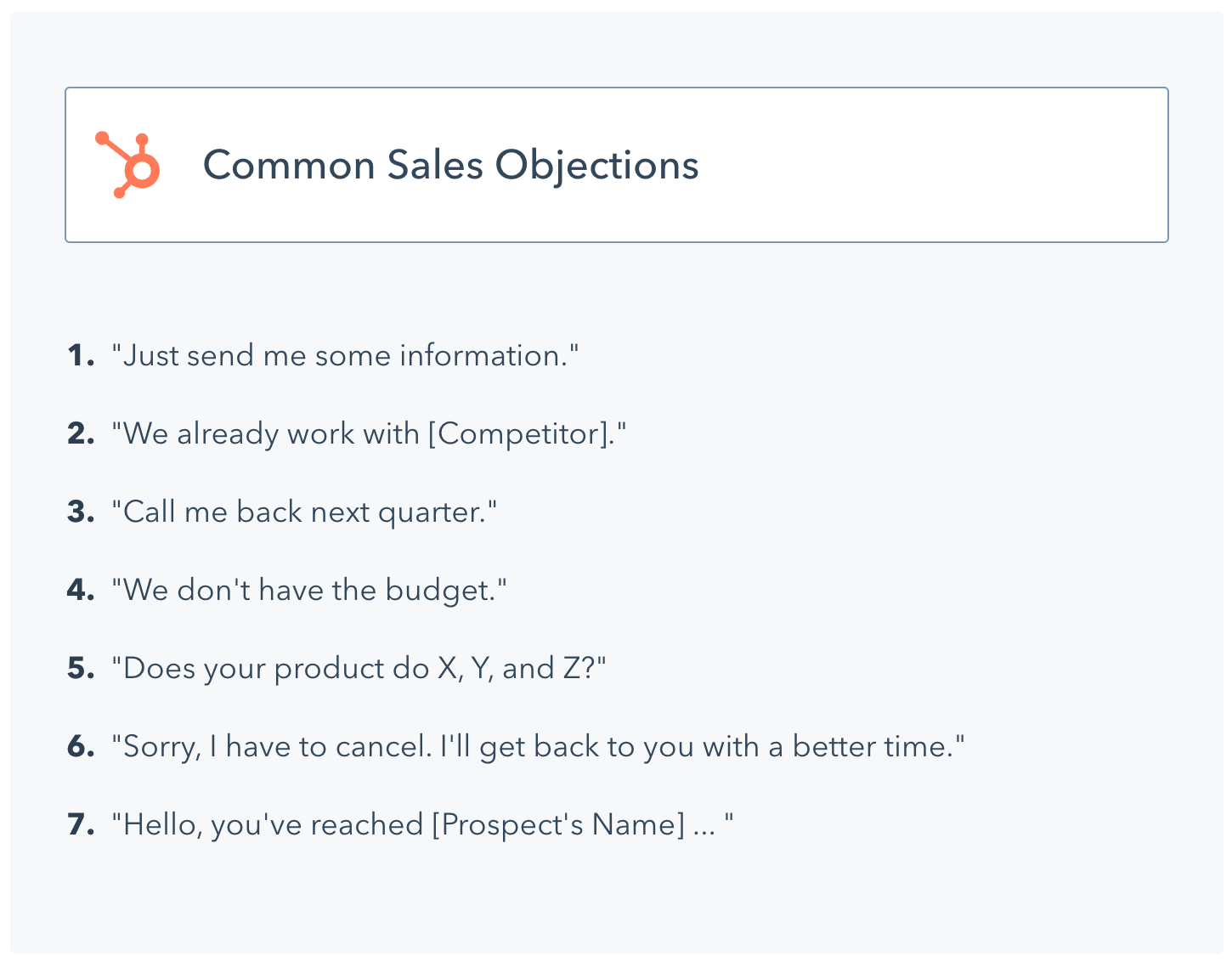Viewport: 1232px width, 962px height.
Task: Click the "Common Sales Objections" heading
Action: click(450, 165)
